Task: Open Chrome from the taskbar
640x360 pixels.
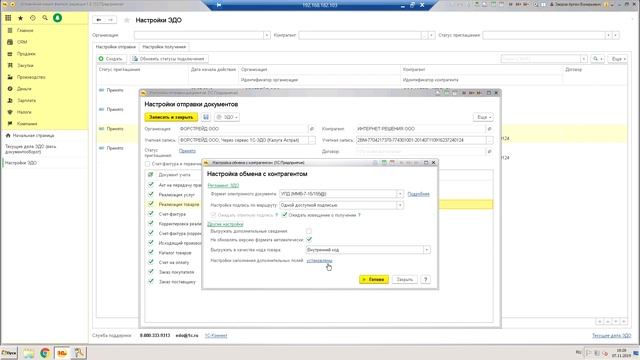Action: pyautogui.click(x=45, y=353)
